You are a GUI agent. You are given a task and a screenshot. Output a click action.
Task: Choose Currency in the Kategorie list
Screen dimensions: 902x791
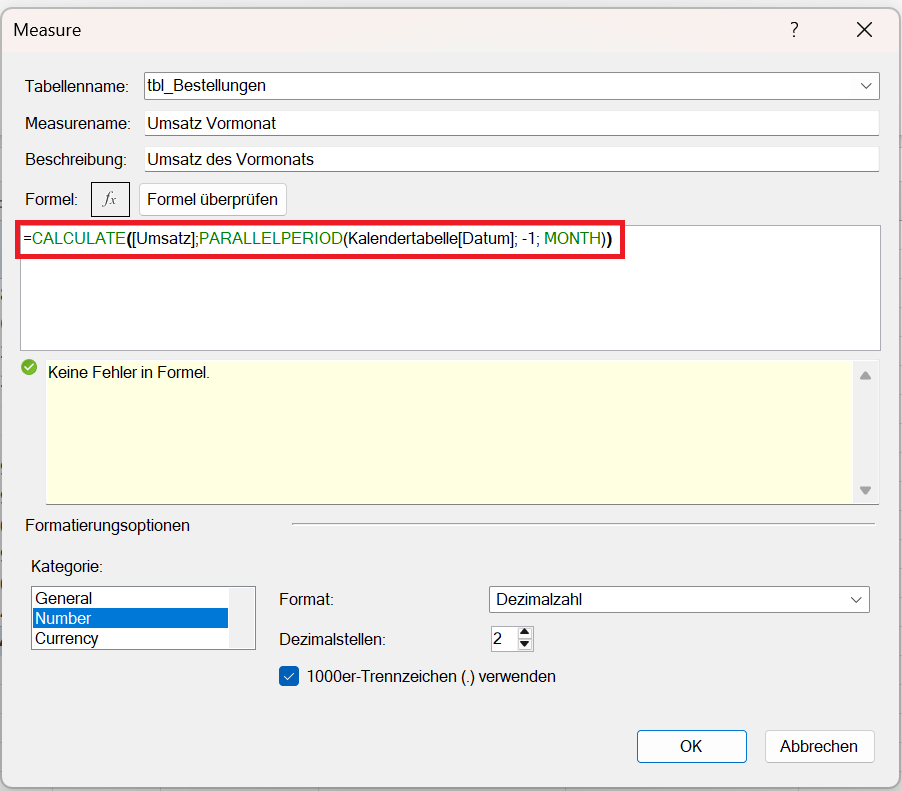click(x=67, y=638)
